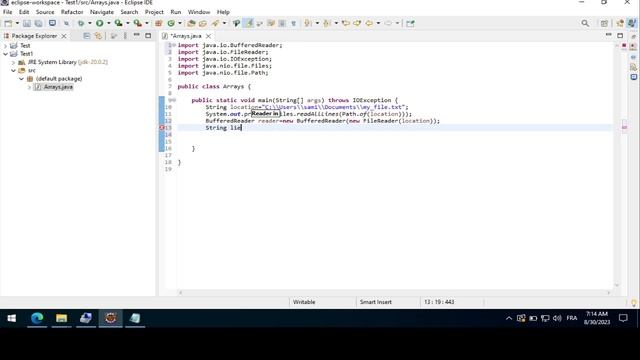This screenshot has width=640, height=360.
Task: Click the Writable status bar field
Action: (304, 302)
